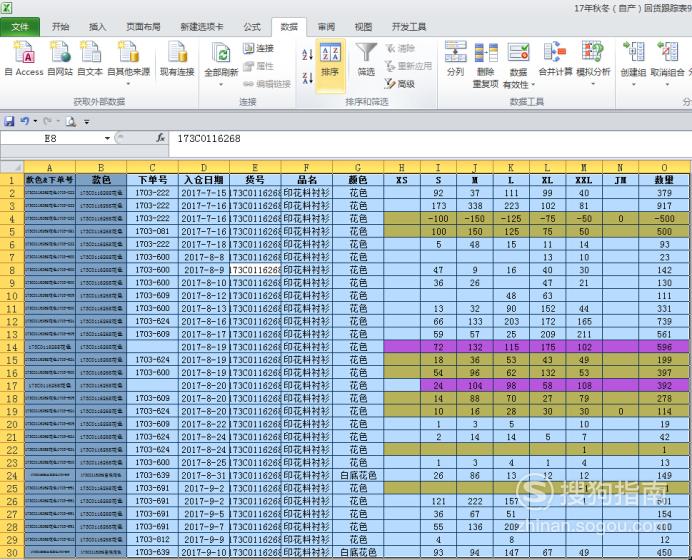Click the Undo arrow icon

tap(24, 121)
